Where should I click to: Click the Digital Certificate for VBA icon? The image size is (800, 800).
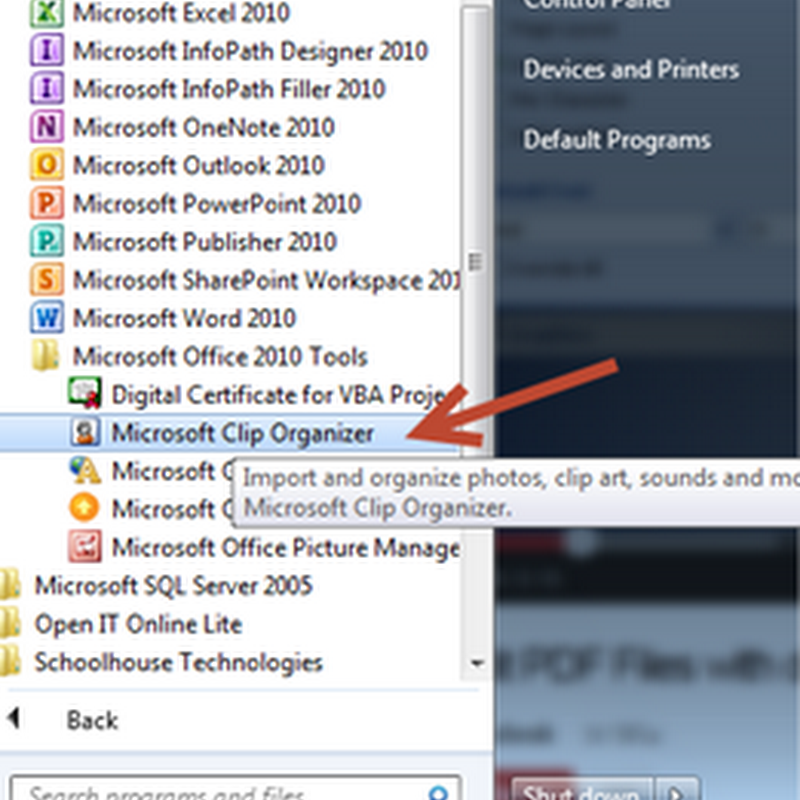85,393
